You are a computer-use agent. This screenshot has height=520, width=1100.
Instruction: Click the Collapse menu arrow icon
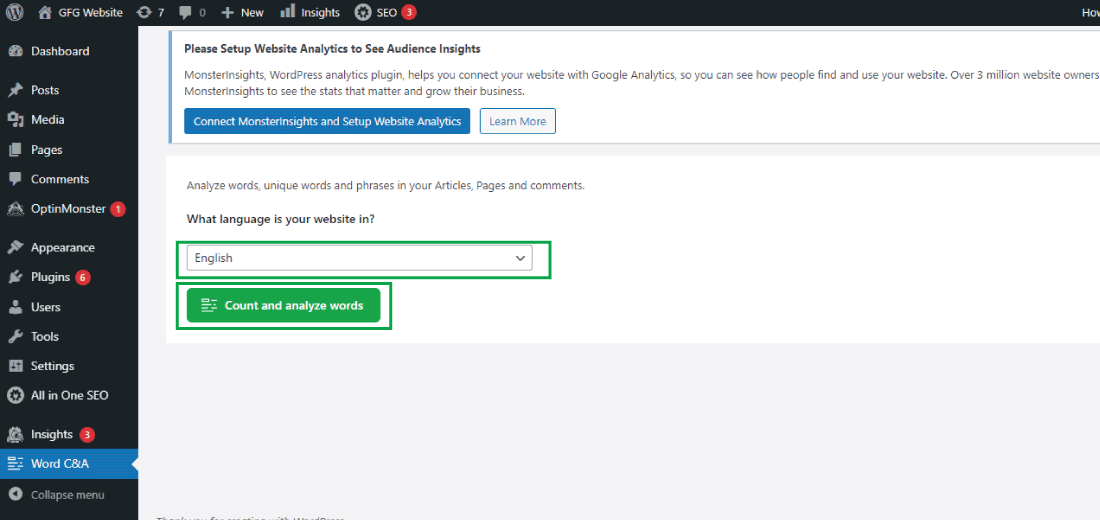click(x=15, y=495)
